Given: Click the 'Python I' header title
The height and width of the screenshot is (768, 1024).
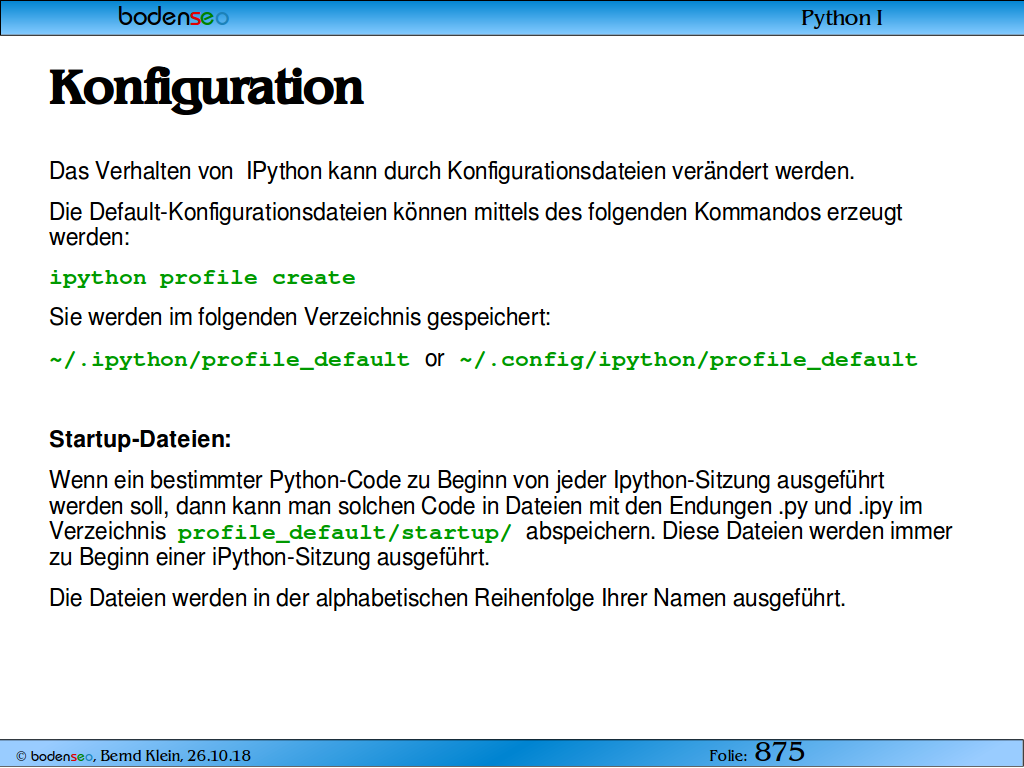Looking at the screenshot, I should tap(842, 18).
